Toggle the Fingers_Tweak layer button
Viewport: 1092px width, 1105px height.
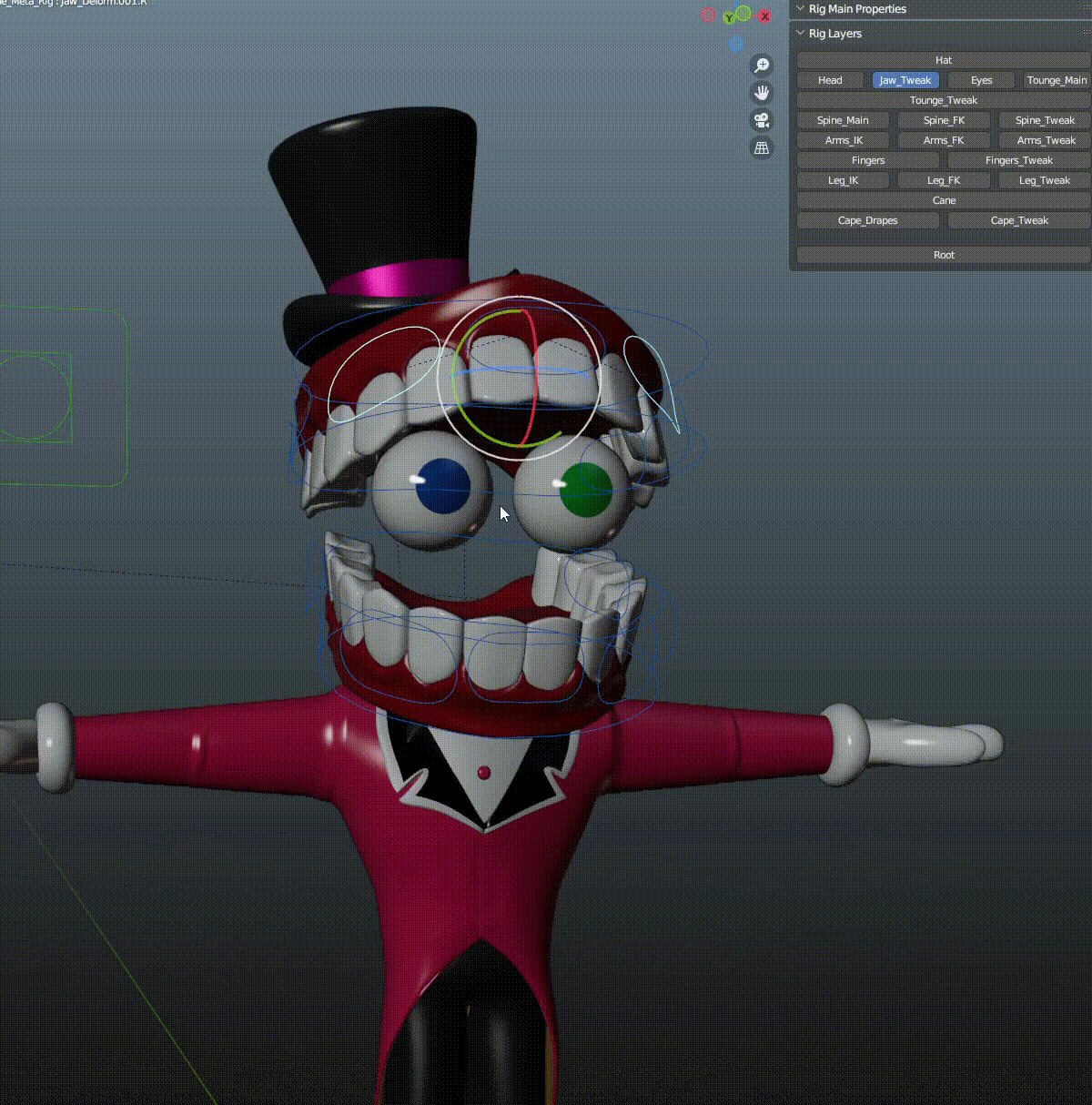(x=1019, y=160)
